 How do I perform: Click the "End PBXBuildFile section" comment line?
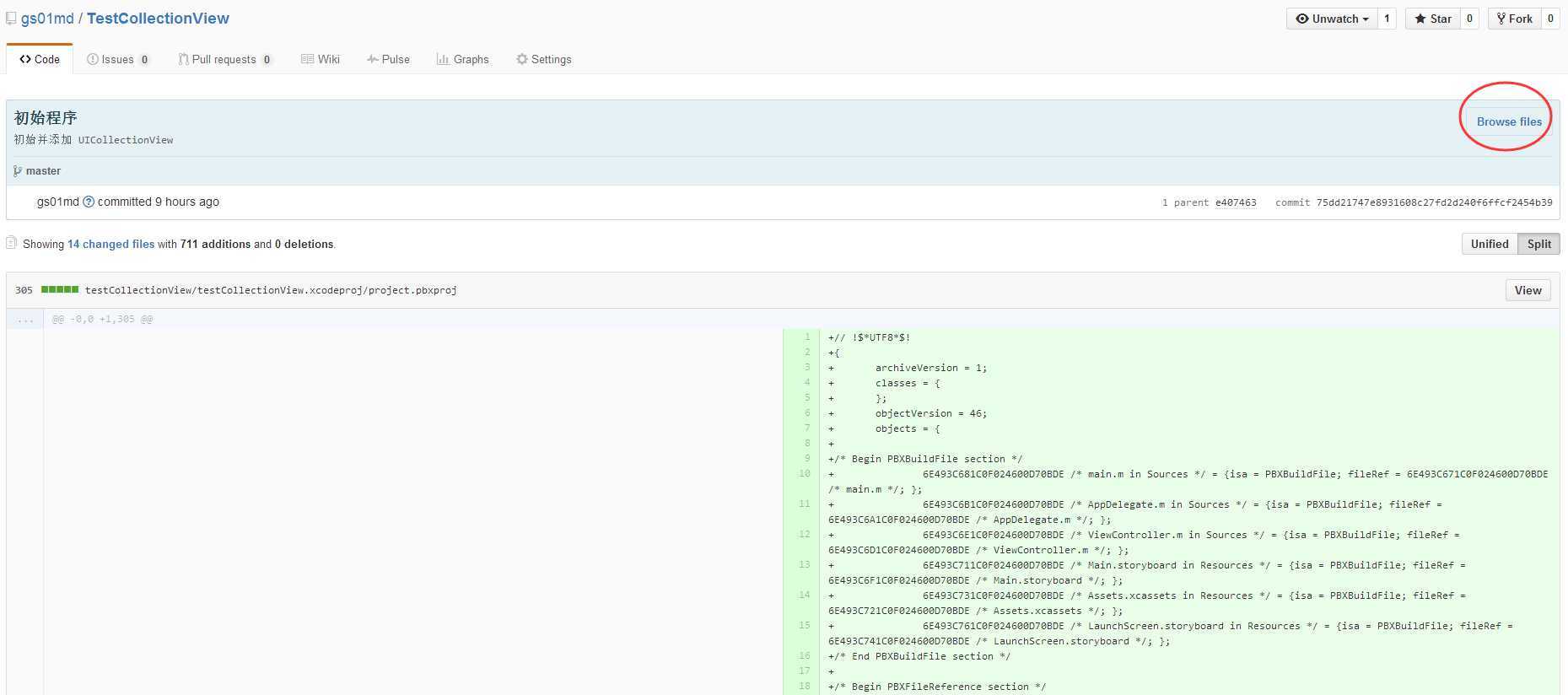click(919, 656)
